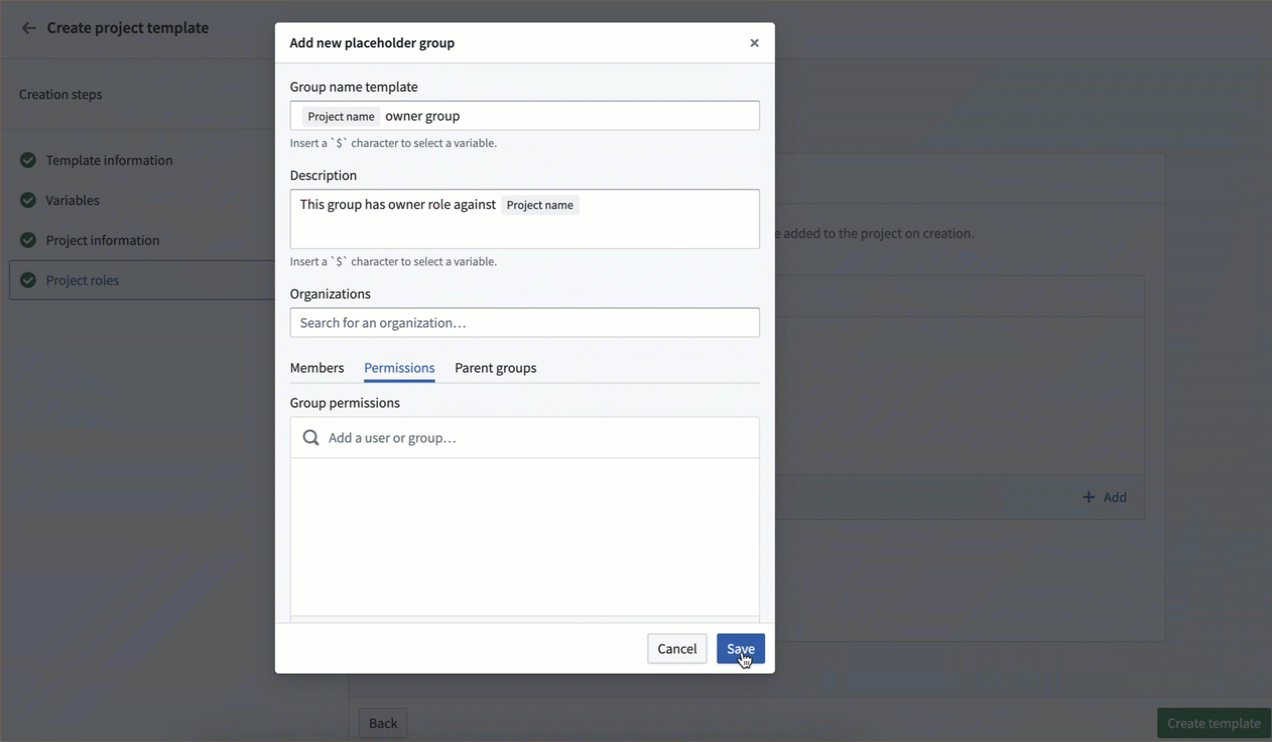This screenshot has height=742, width=1272.
Task: Click the Create project template title
Action: pyautogui.click(x=128, y=28)
